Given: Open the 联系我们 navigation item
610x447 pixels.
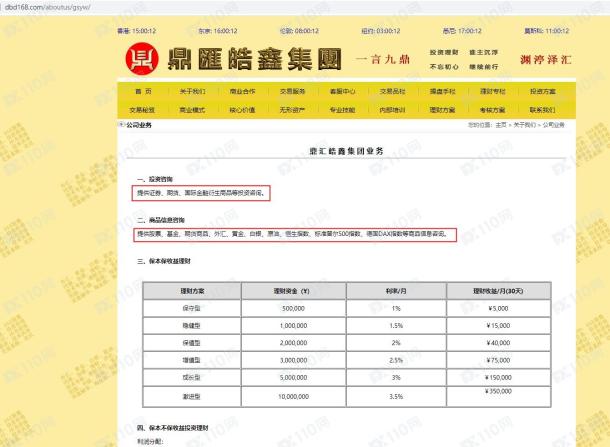Looking at the screenshot, I should click(542, 110).
